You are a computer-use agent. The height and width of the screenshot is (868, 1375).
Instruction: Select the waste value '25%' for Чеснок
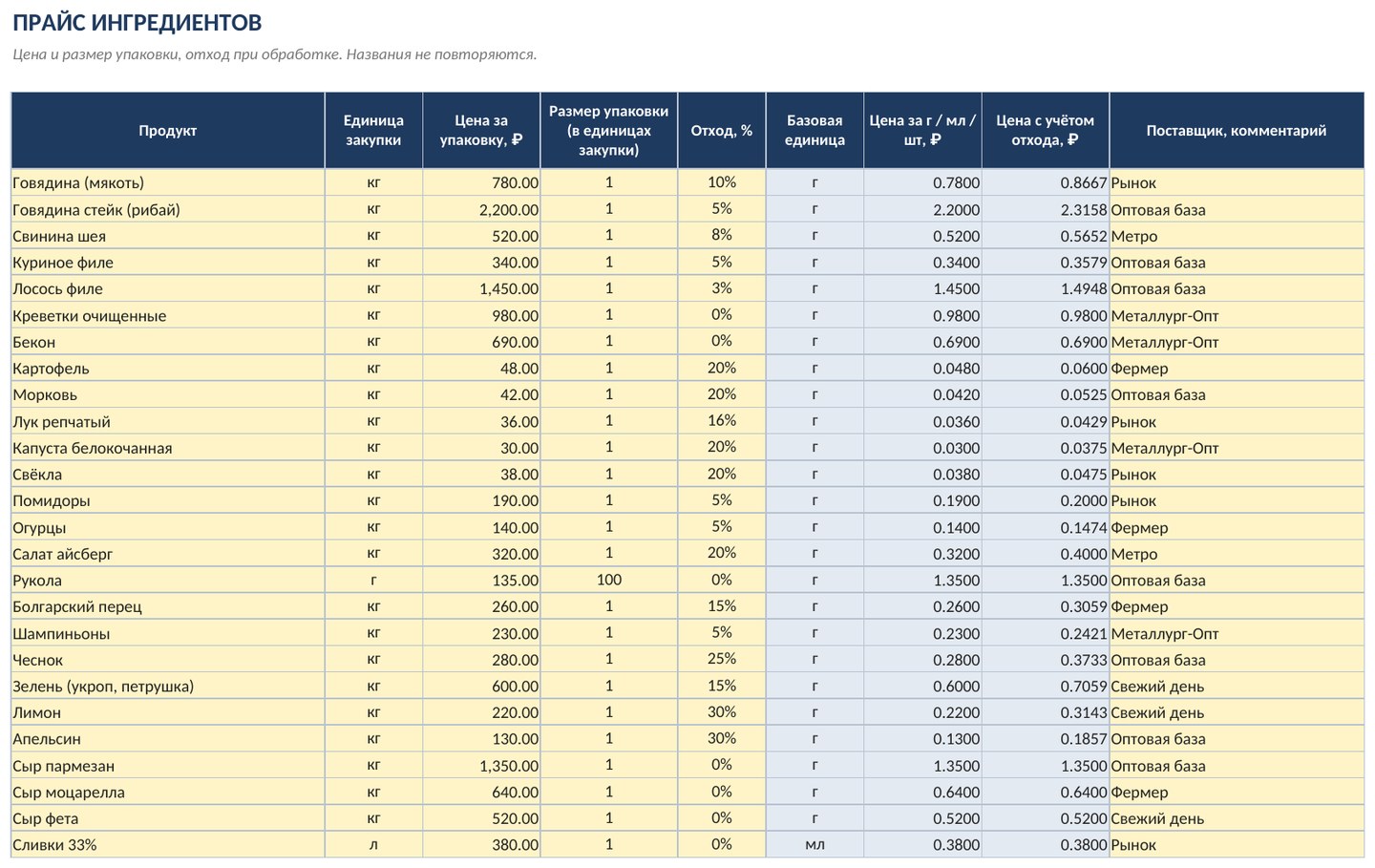tap(722, 659)
